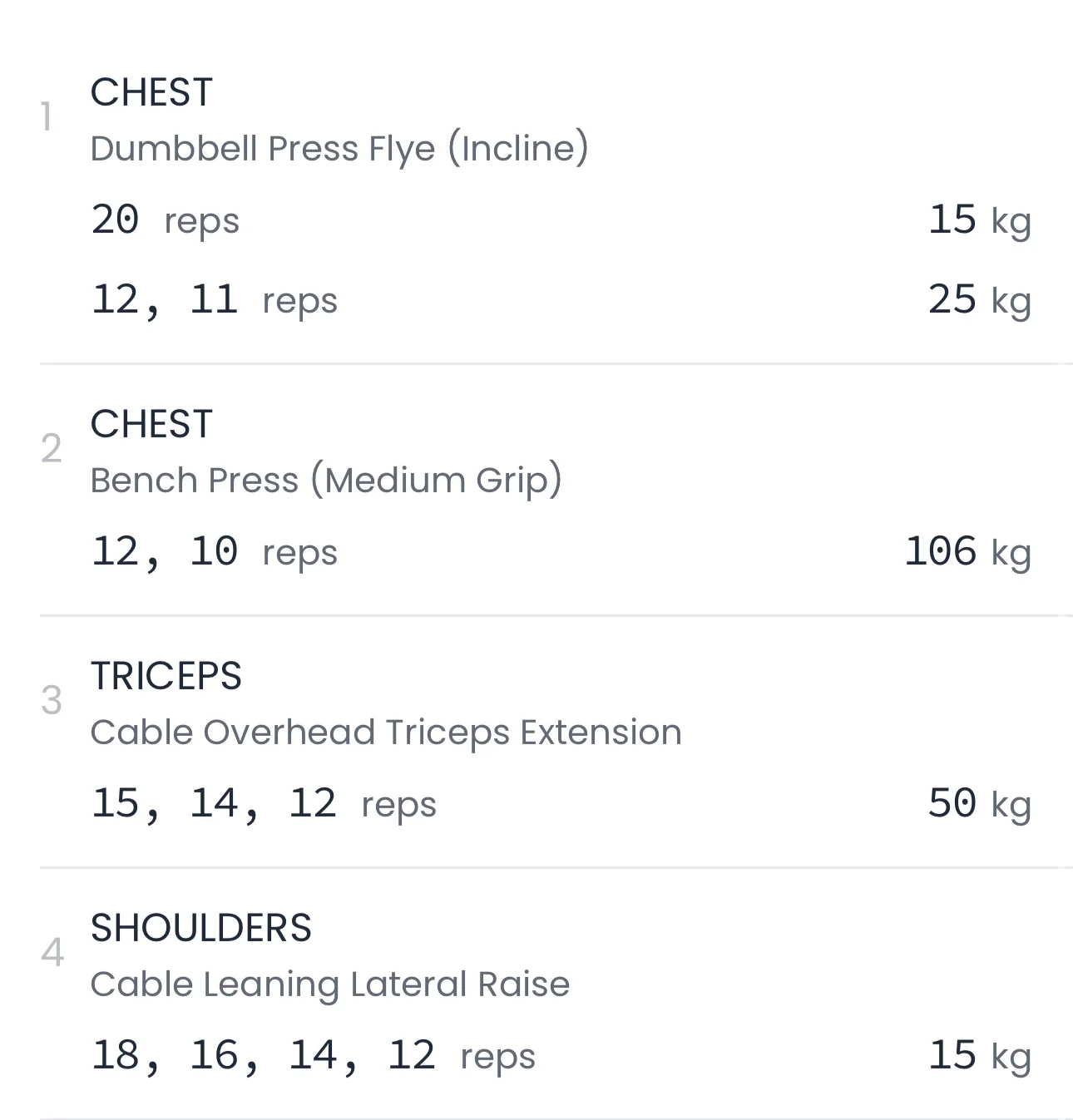
Task: Select the 15, 14, 12 reps row
Action: click(263, 804)
